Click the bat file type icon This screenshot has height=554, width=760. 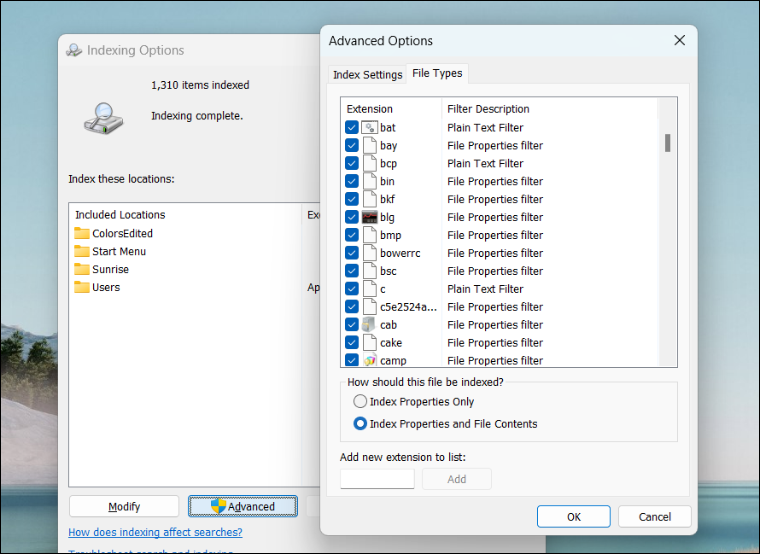point(369,128)
